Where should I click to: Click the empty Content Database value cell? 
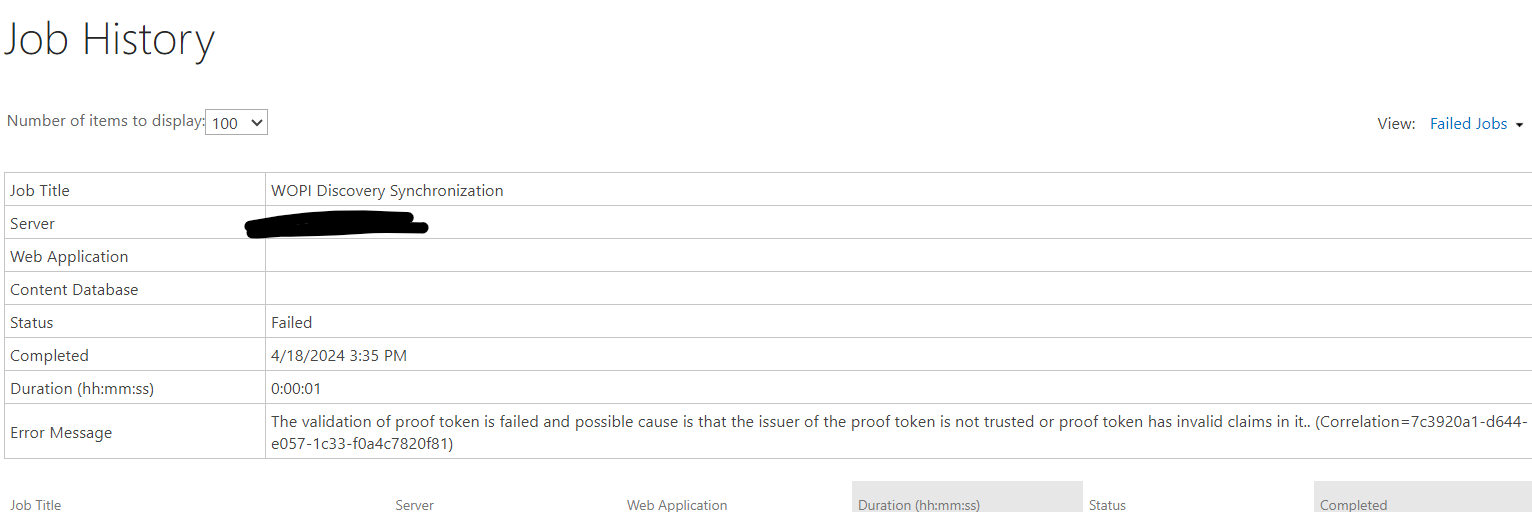click(898, 289)
